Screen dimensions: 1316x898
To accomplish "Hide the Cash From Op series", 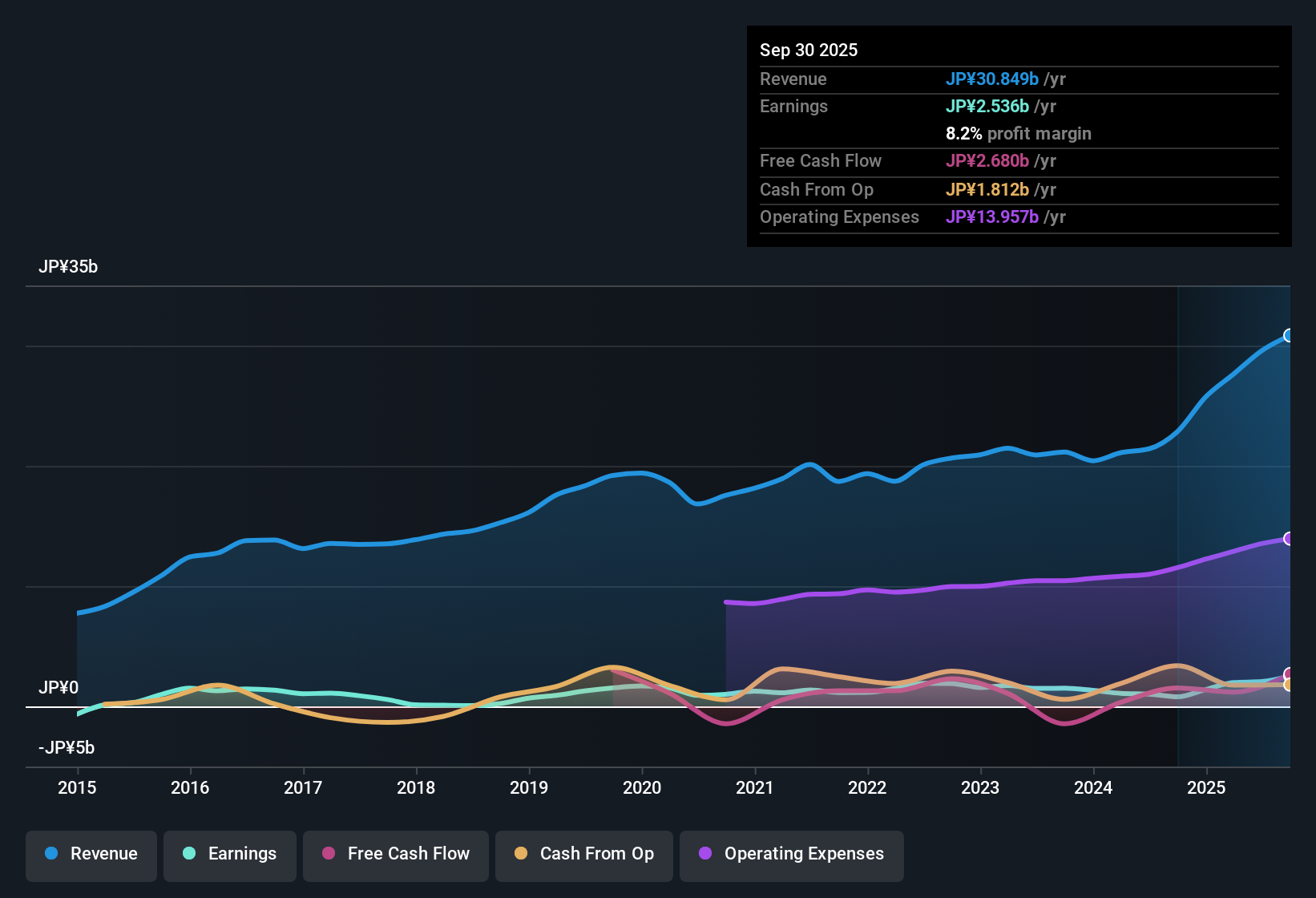I will pyautogui.click(x=583, y=854).
